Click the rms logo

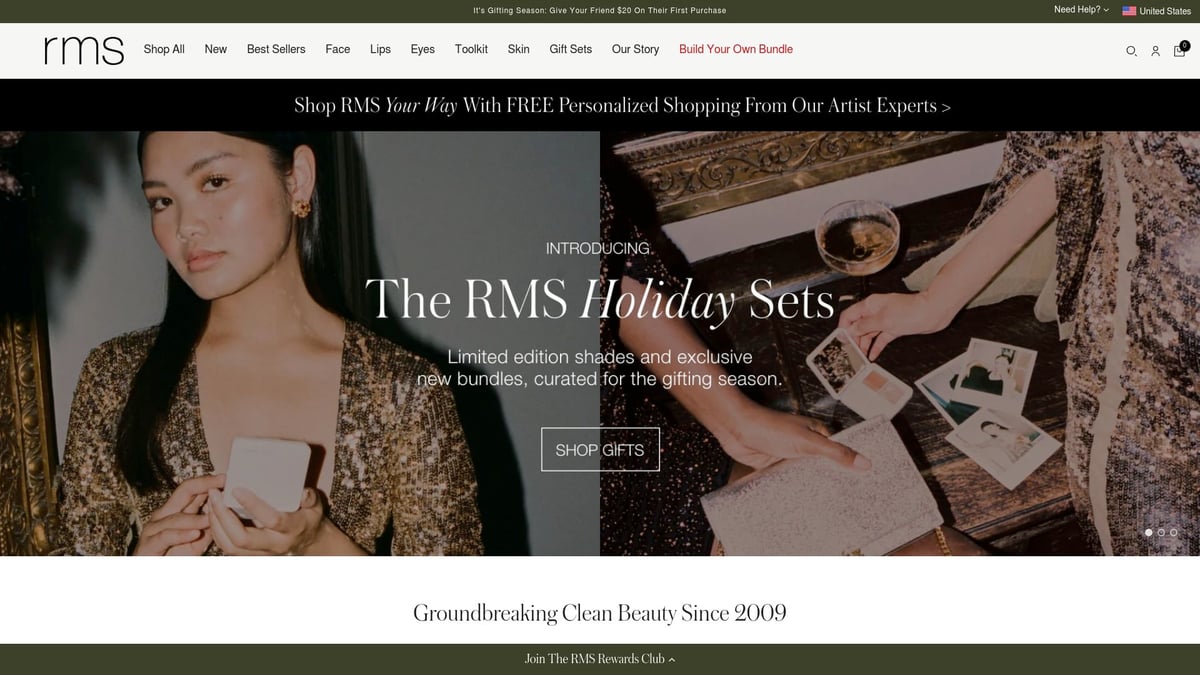[84, 50]
